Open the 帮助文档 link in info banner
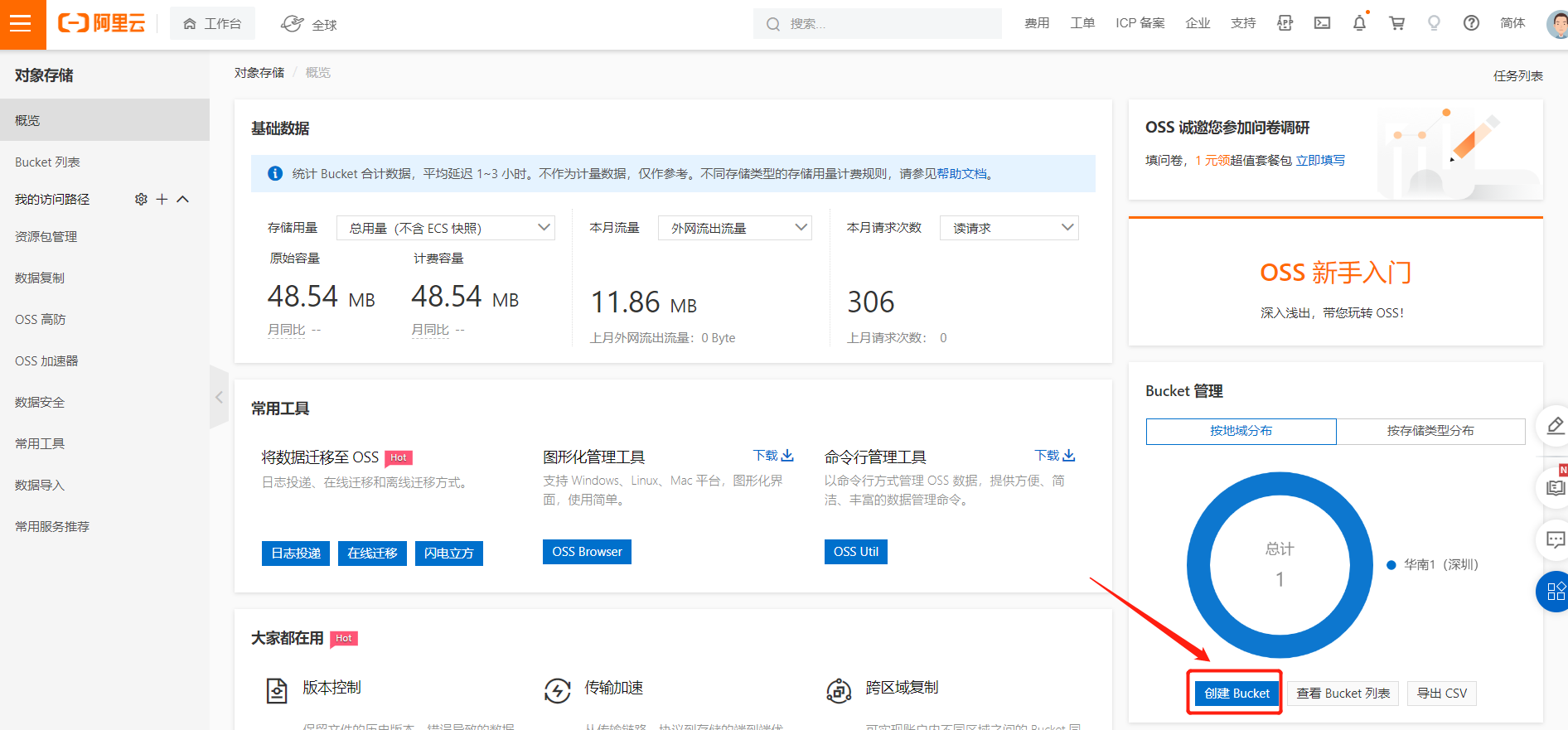 coord(962,173)
